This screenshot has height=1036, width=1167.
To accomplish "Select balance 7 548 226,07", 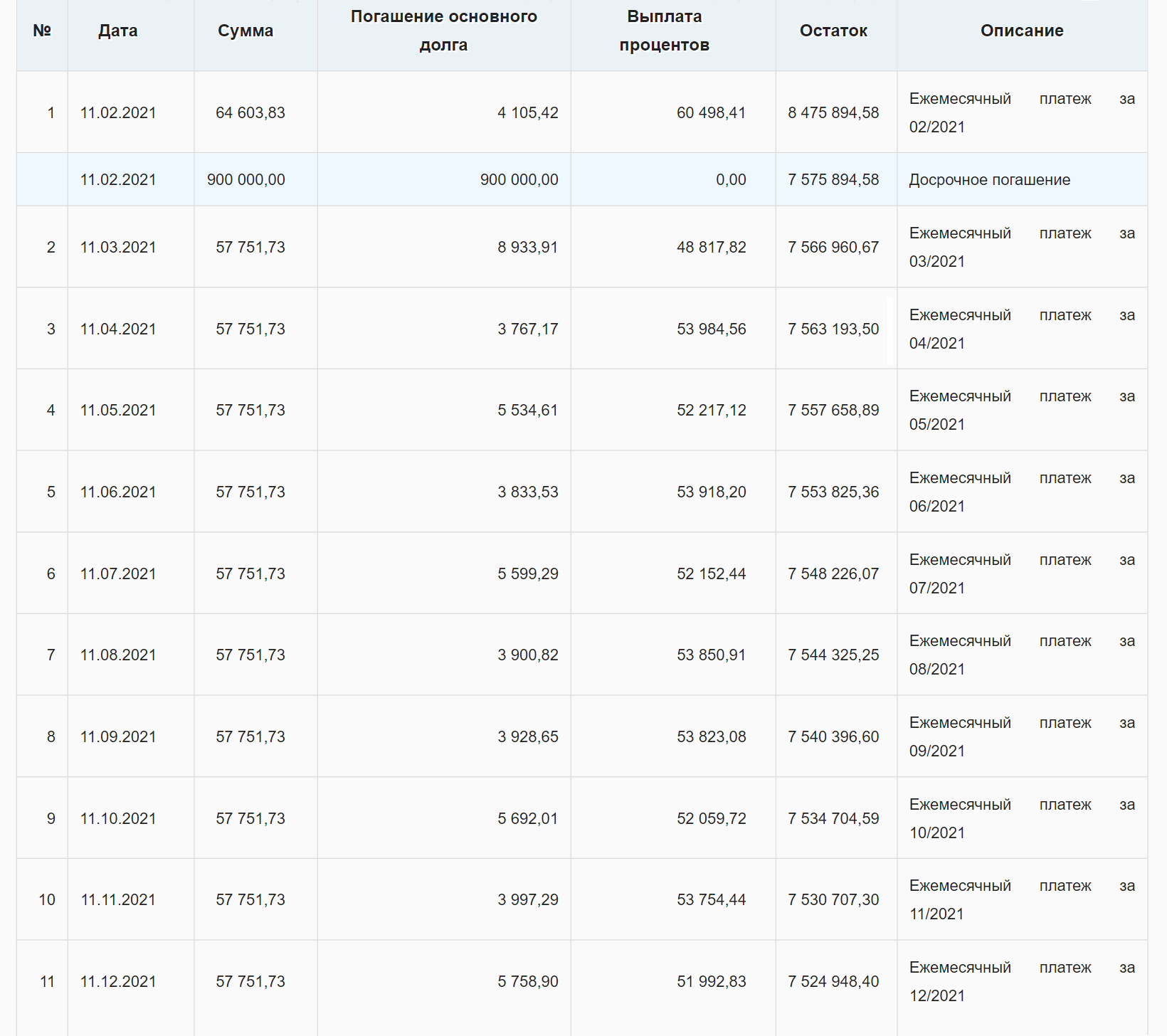I will (x=833, y=573).
